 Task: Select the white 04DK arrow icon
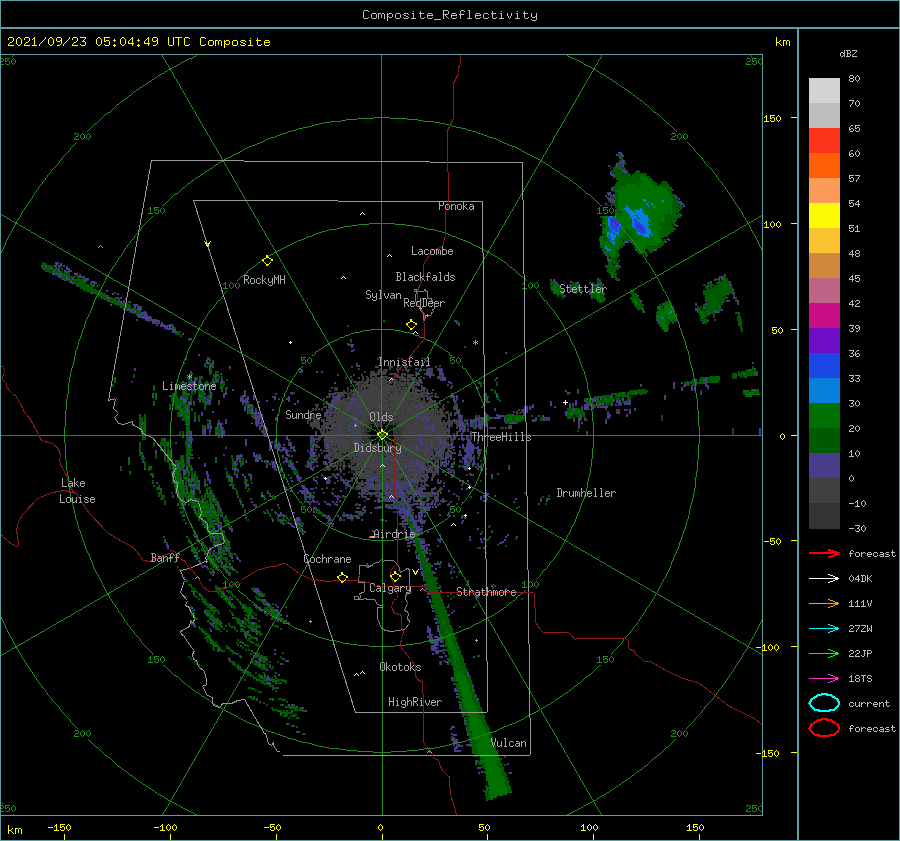click(x=824, y=578)
